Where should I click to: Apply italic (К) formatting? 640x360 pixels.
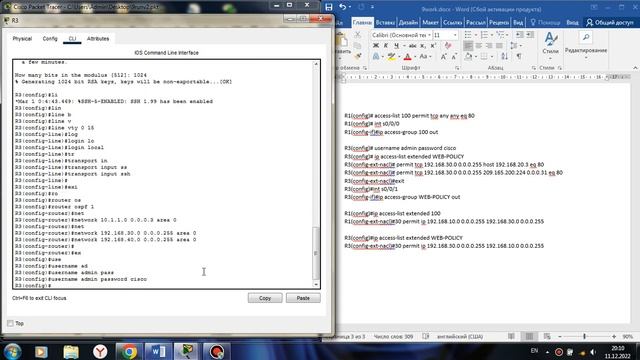click(x=386, y=46)
